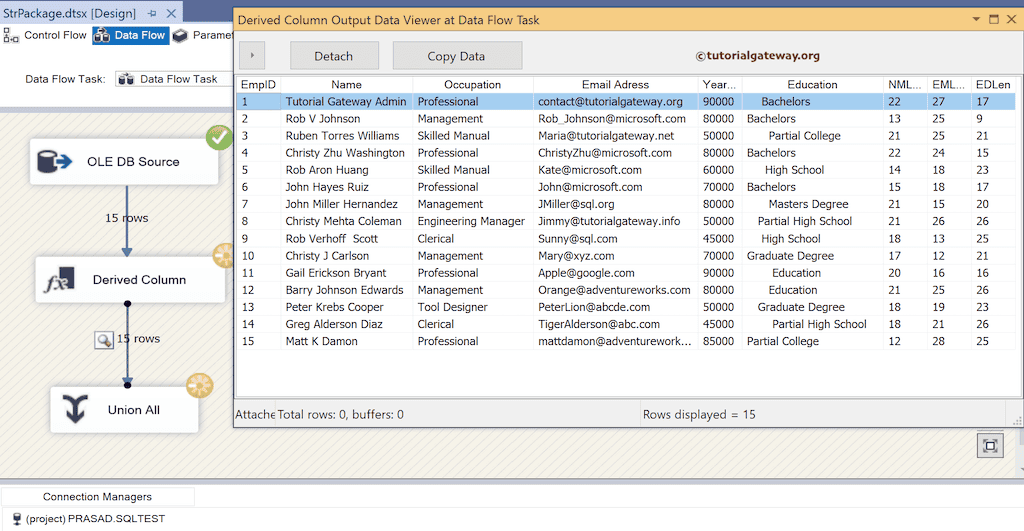Select the Derived Column transformation box
The height and width of the screenshot is (531, 1024).
click(x=130, y=280)
